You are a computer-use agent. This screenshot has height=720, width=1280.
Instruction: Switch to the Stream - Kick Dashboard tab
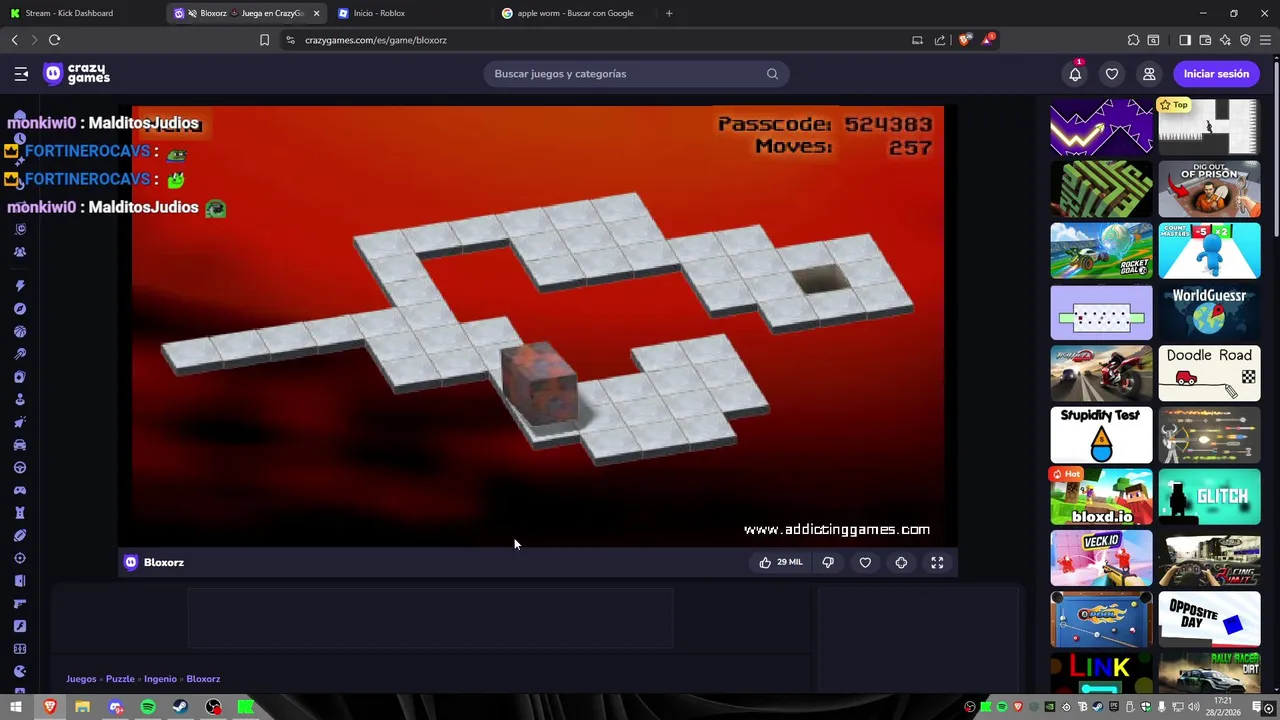(82, 13)
